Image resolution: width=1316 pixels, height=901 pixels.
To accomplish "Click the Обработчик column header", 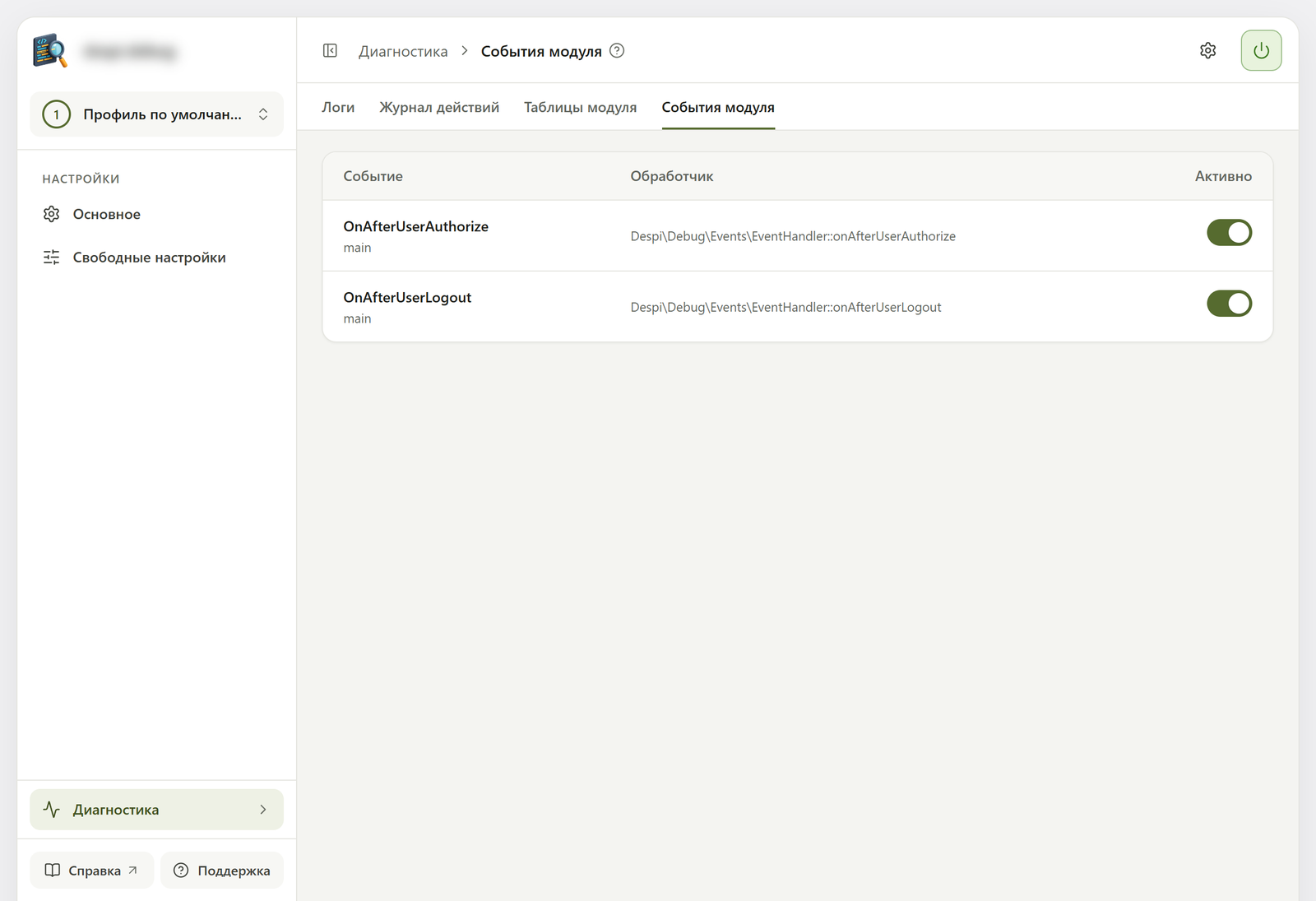I will 671,176.
